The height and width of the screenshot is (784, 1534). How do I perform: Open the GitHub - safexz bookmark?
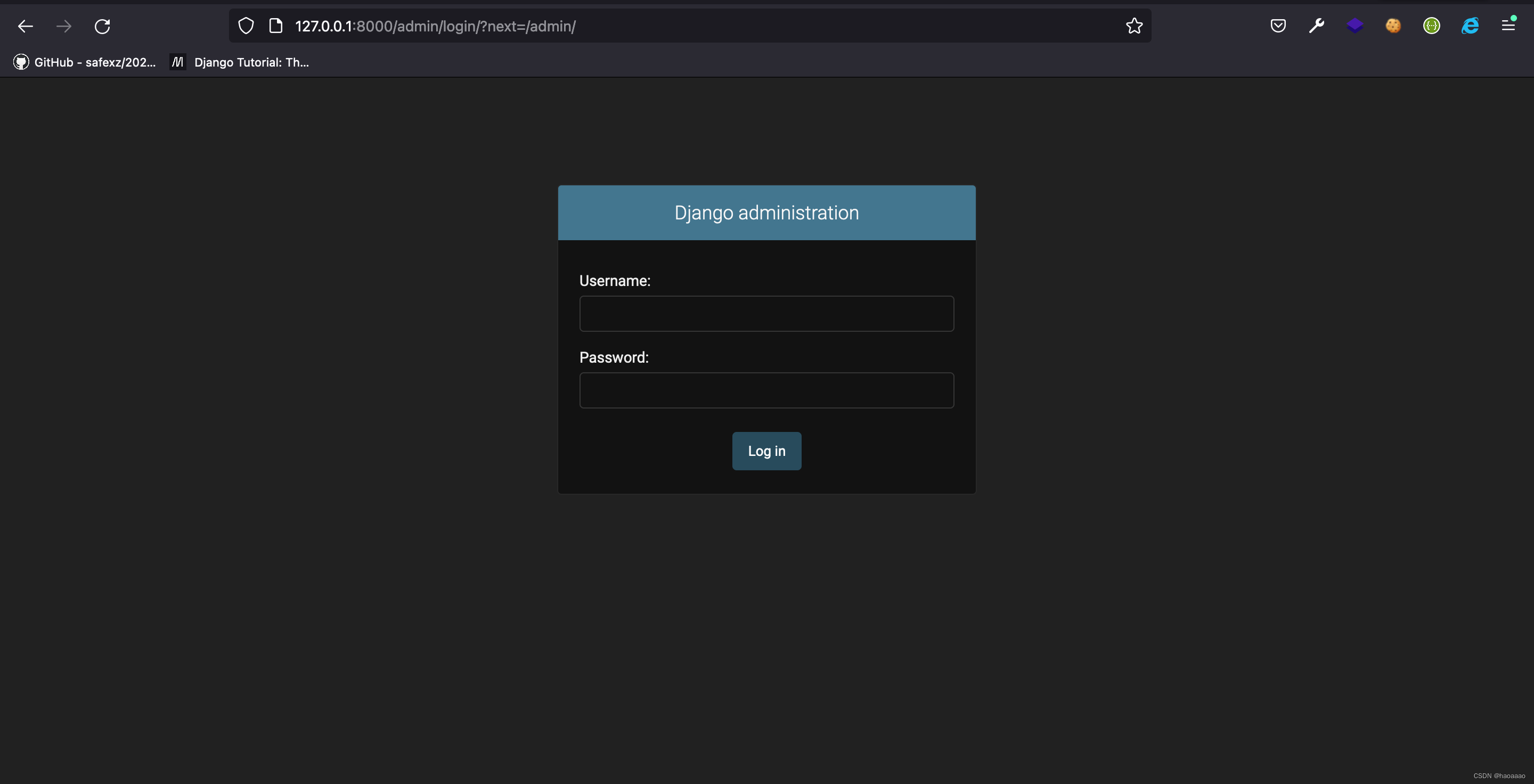(x=85, y=62)
